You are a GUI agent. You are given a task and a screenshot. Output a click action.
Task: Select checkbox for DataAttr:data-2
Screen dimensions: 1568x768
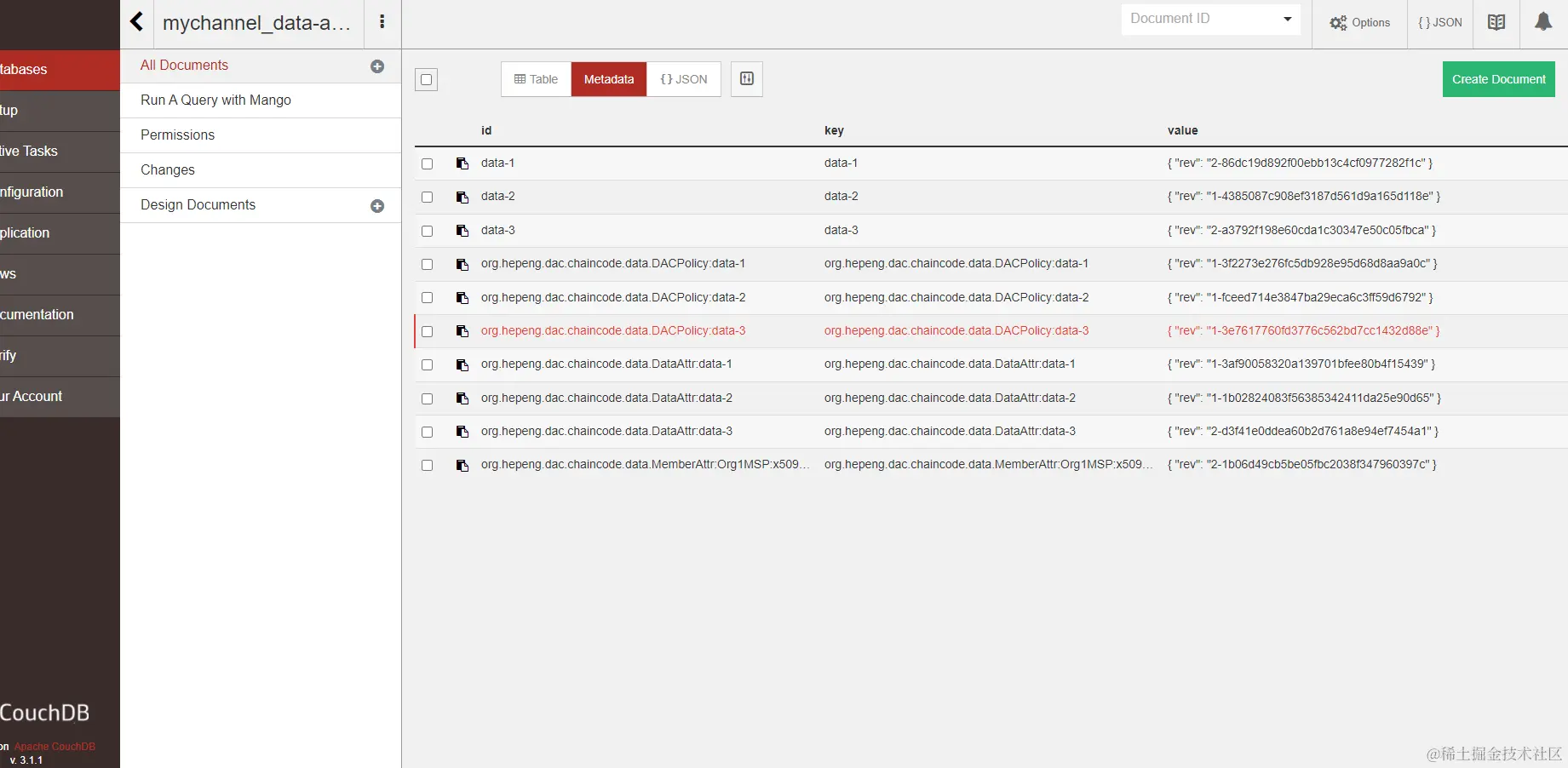(x=428, y=398)
